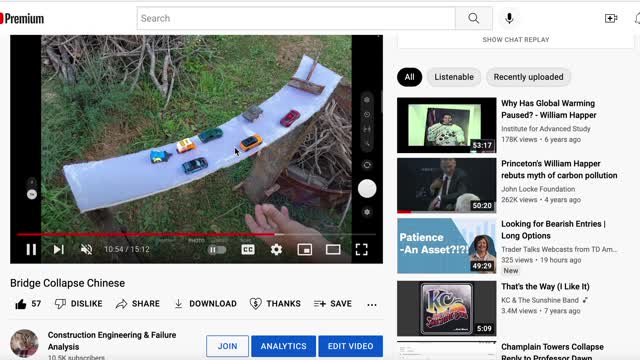Image resolution: width=640 pixels, height=360 pixels.
Task: Open Princeton's William Happer video title
Action: coord(559,169)
